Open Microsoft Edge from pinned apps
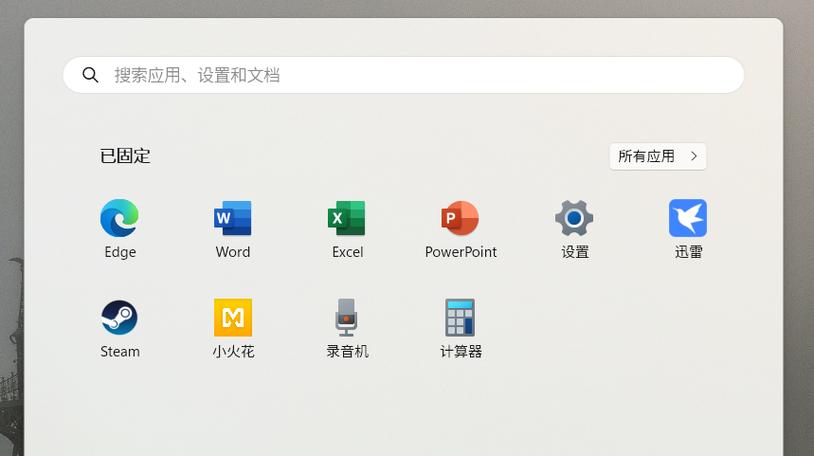This screenshot has width=814, height=456. pyautogui.click(x=119, y=218)
